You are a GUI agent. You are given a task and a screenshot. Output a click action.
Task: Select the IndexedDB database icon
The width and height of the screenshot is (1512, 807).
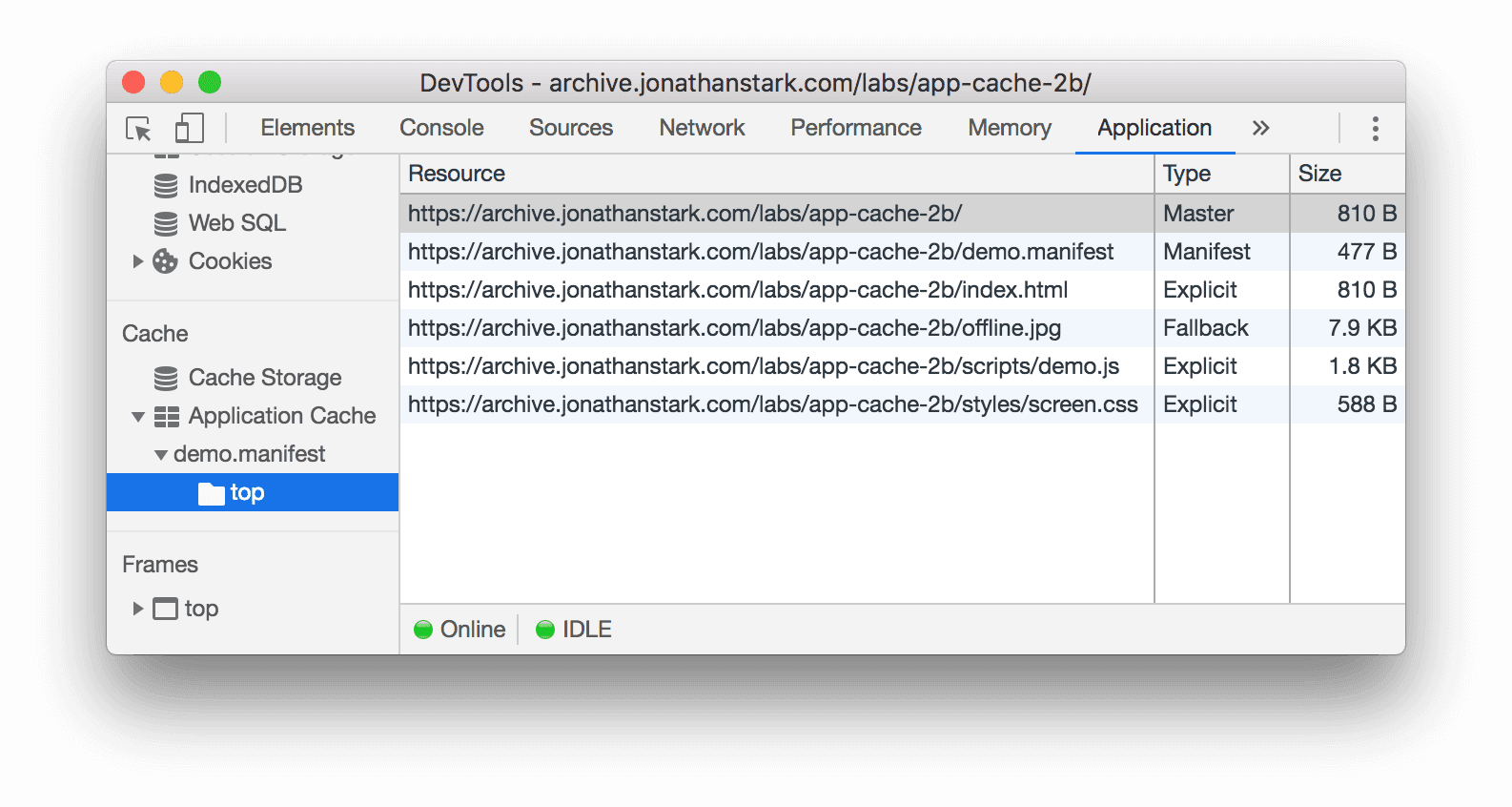tap(165, 184)
